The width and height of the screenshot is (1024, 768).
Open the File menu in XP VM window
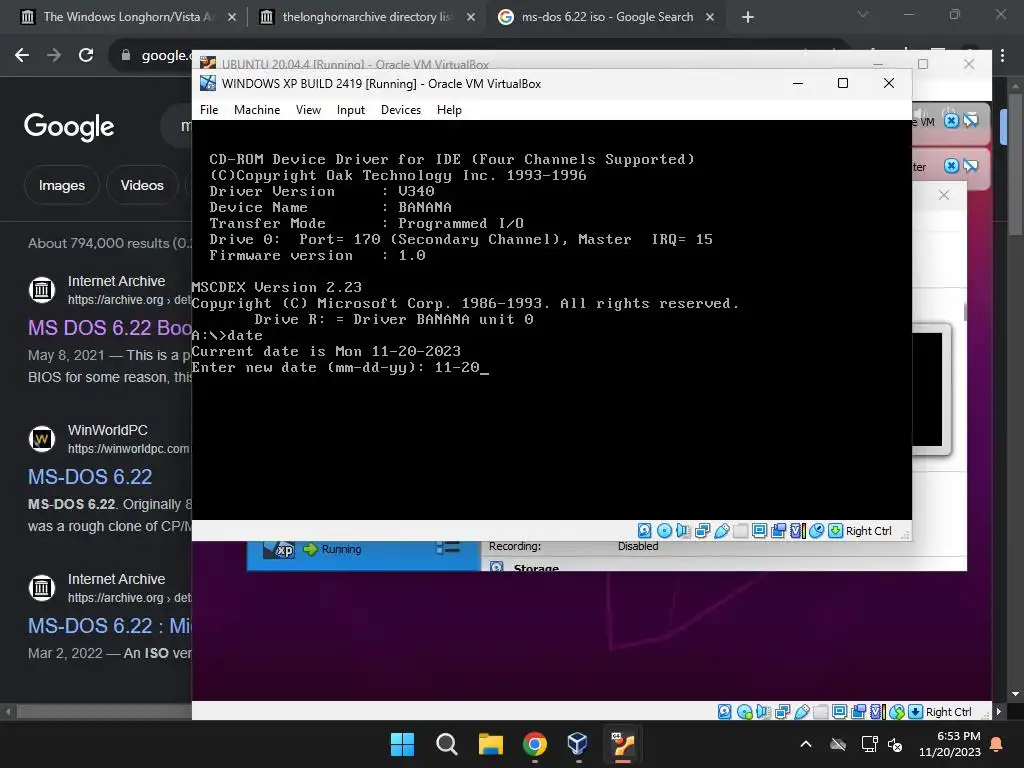tap(209, 110)
